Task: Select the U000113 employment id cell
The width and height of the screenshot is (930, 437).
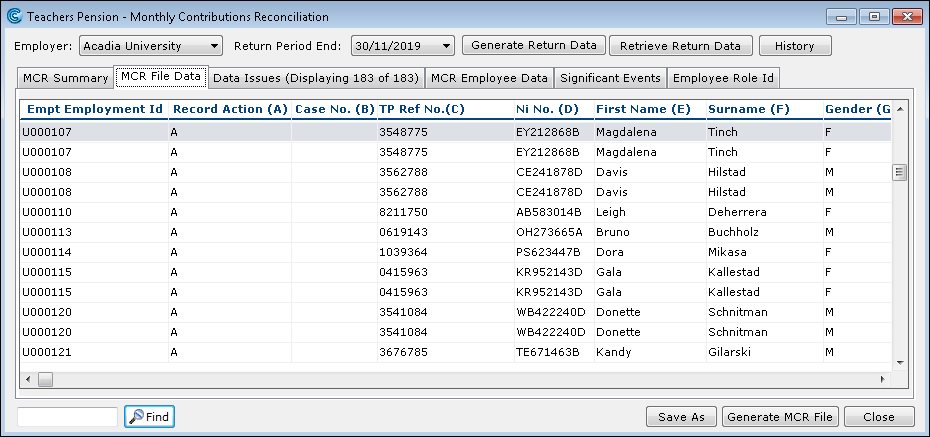Action: point(94,232)
